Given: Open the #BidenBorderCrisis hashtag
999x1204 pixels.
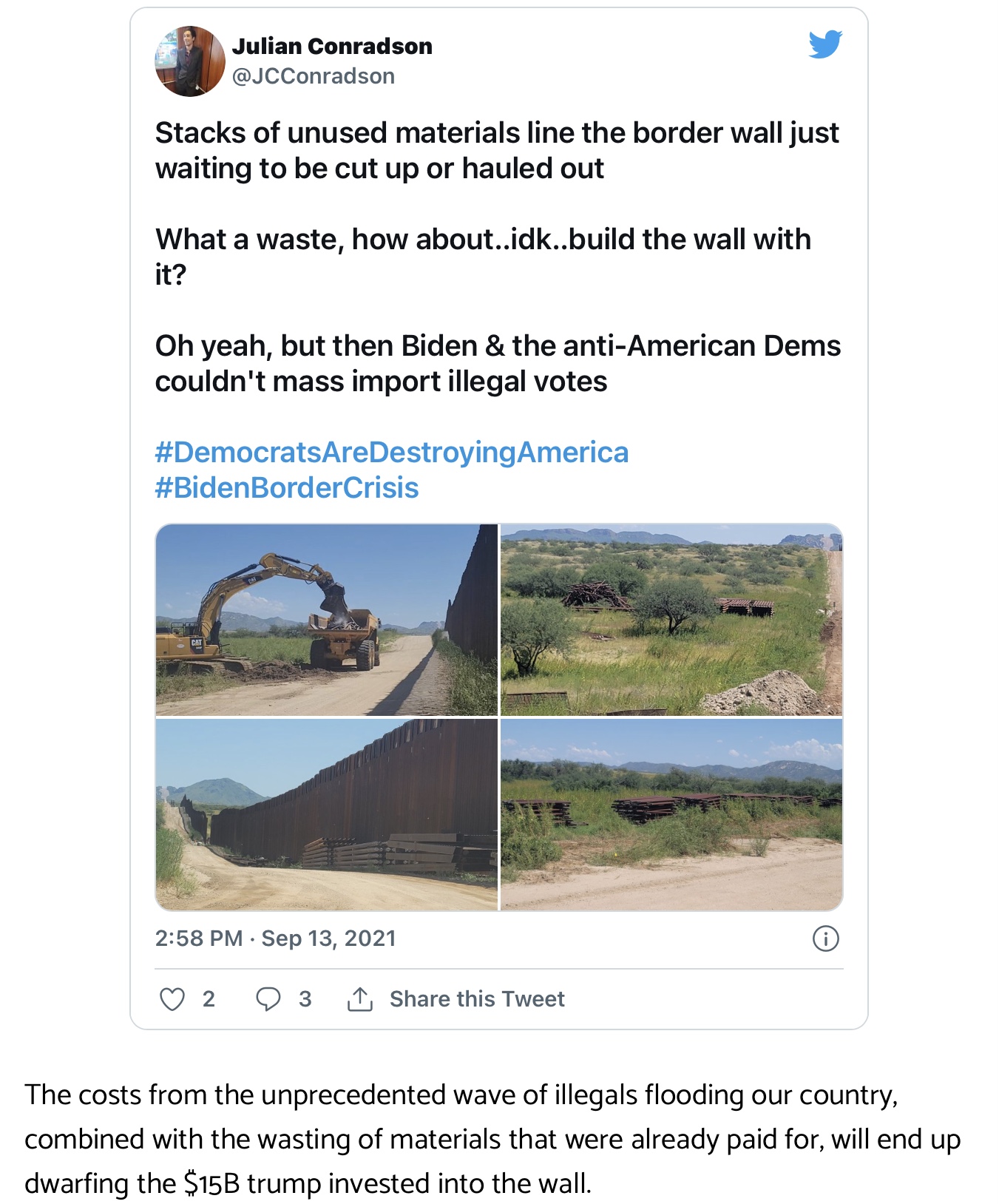Looking at the screenshot, I should [x=287, y=488].
